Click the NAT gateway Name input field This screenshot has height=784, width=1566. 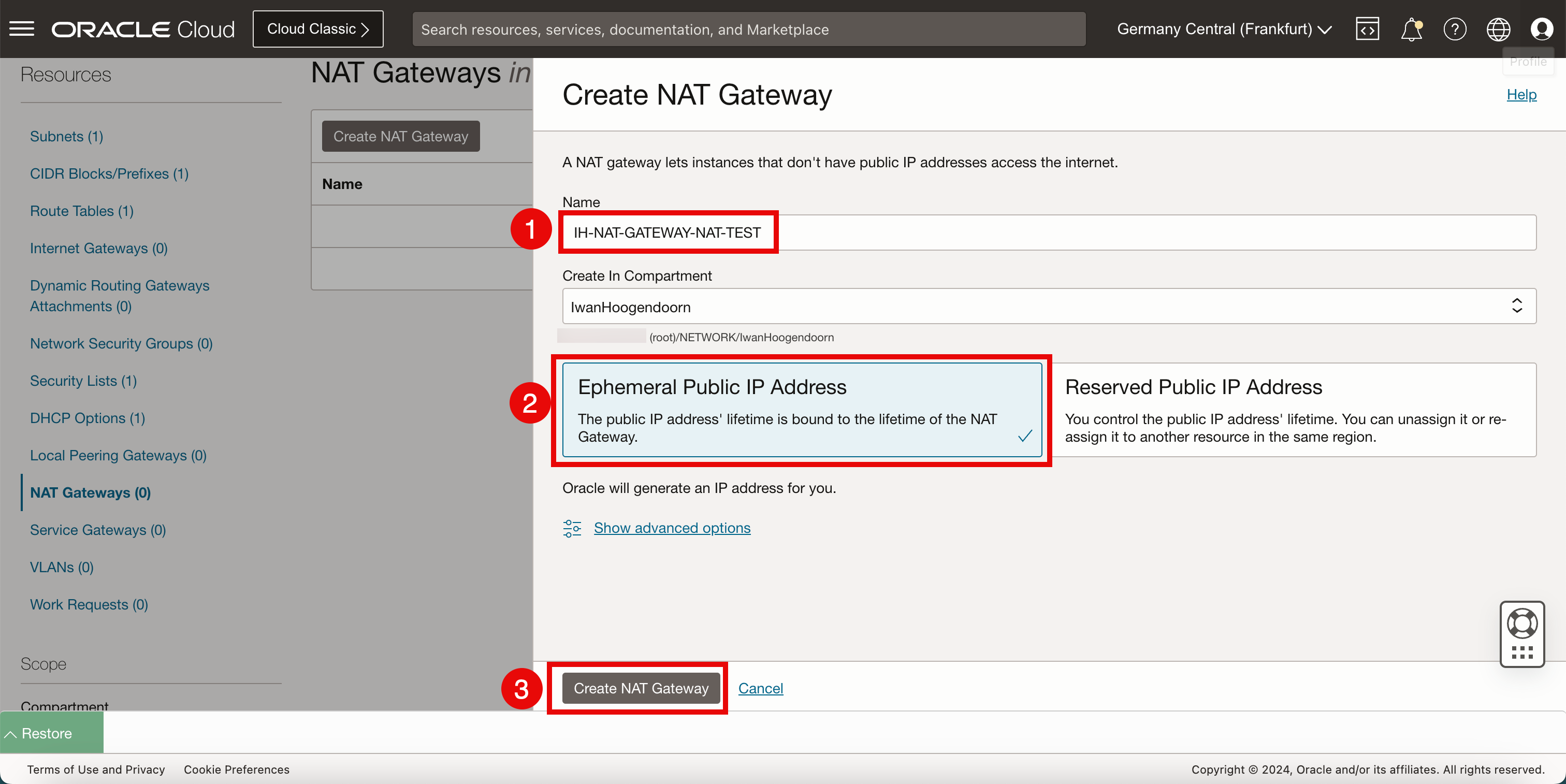pos(1049,232)
